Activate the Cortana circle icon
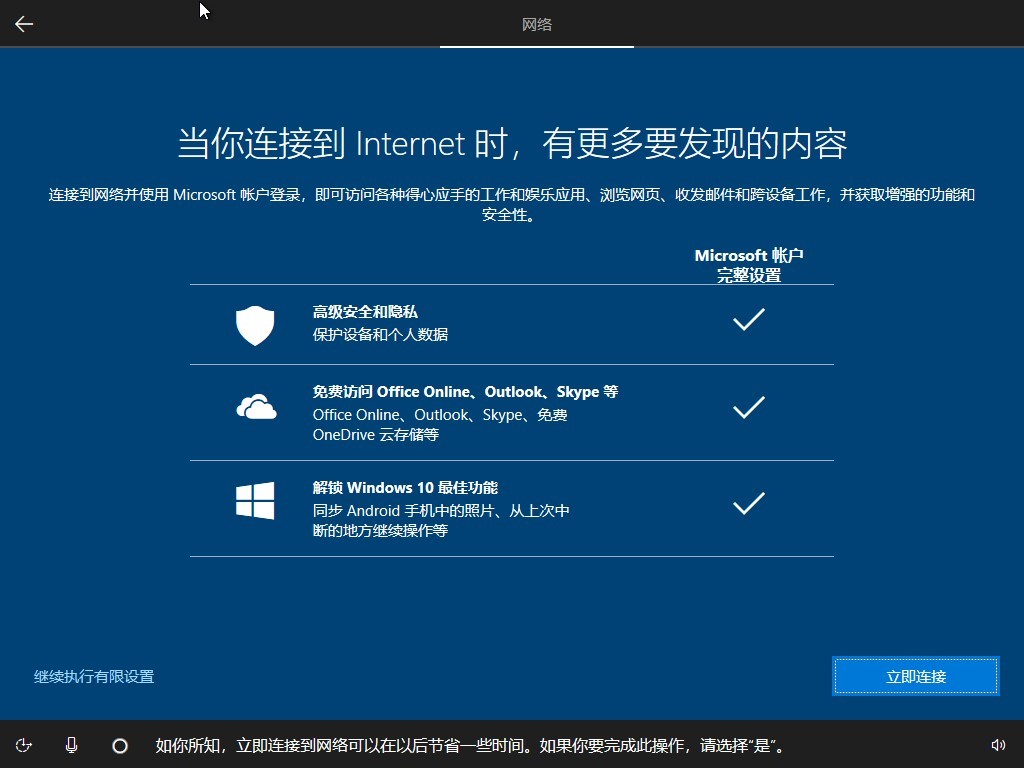1024x768 pixels. [120, 745]
